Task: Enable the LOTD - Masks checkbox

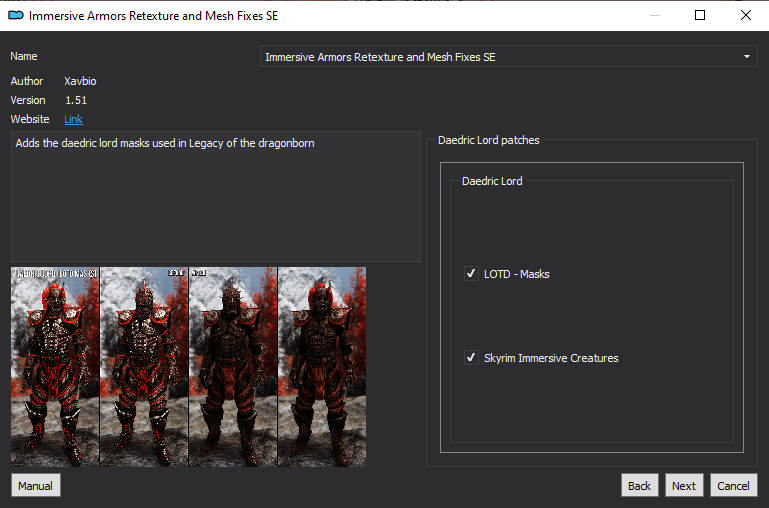Action: click(471, 274)
